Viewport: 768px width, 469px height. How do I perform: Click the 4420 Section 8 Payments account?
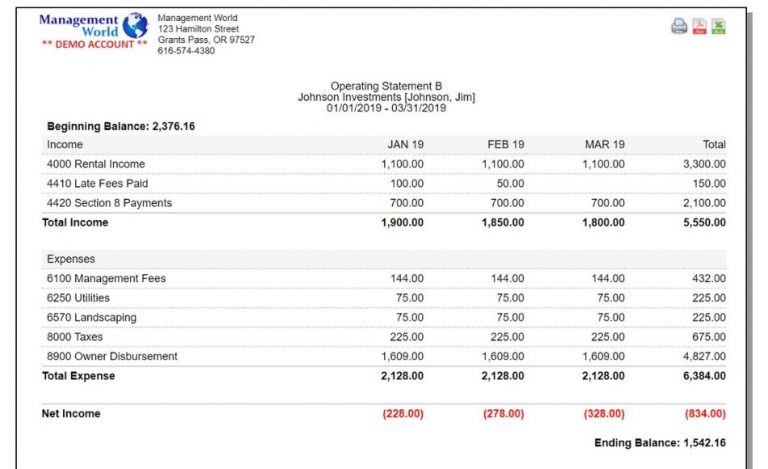(109, 203)
